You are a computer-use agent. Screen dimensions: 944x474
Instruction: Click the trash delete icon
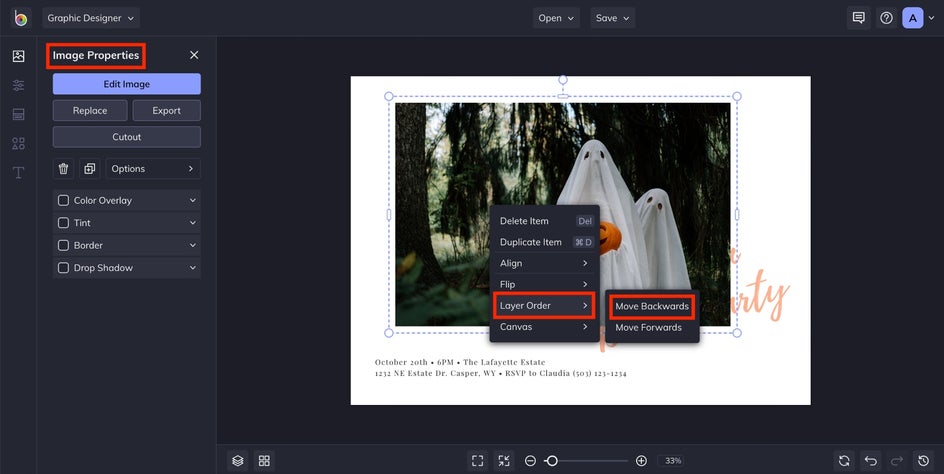click(64, 169)
